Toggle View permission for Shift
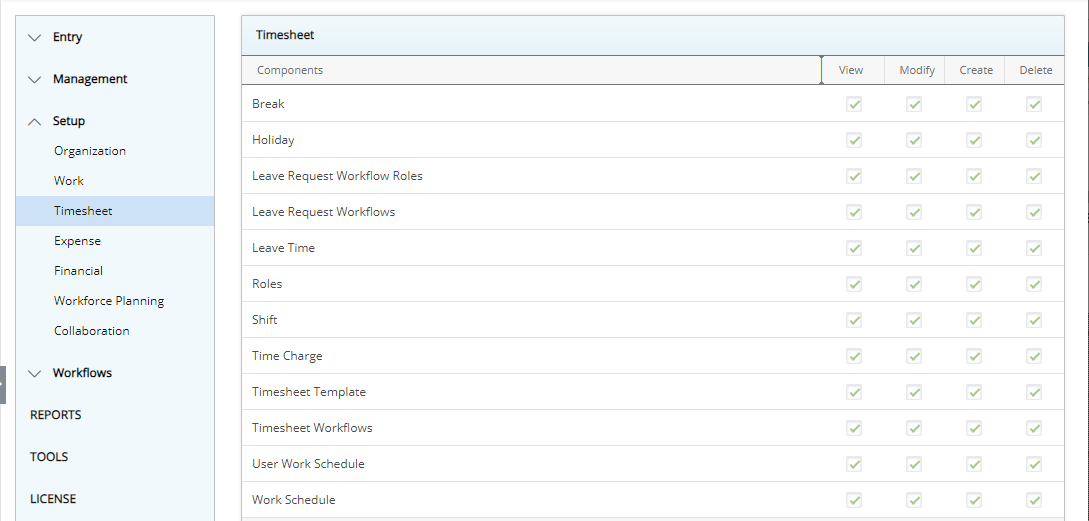 tap(854, 320)
